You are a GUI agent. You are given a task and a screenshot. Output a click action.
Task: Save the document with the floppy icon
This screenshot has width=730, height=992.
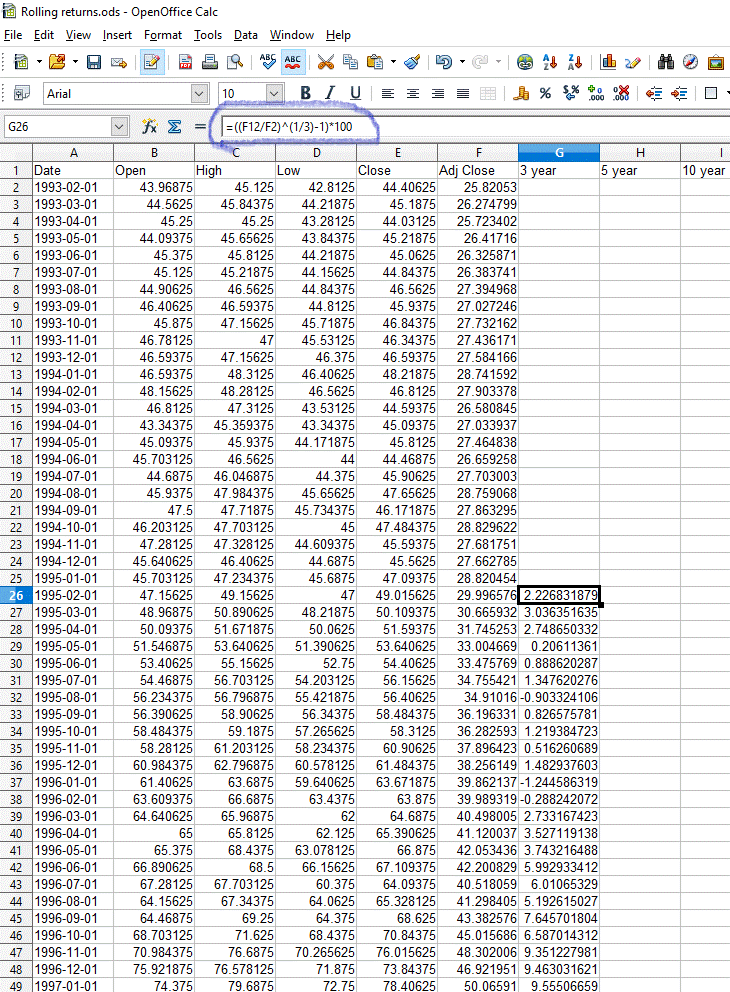[94, 61]
